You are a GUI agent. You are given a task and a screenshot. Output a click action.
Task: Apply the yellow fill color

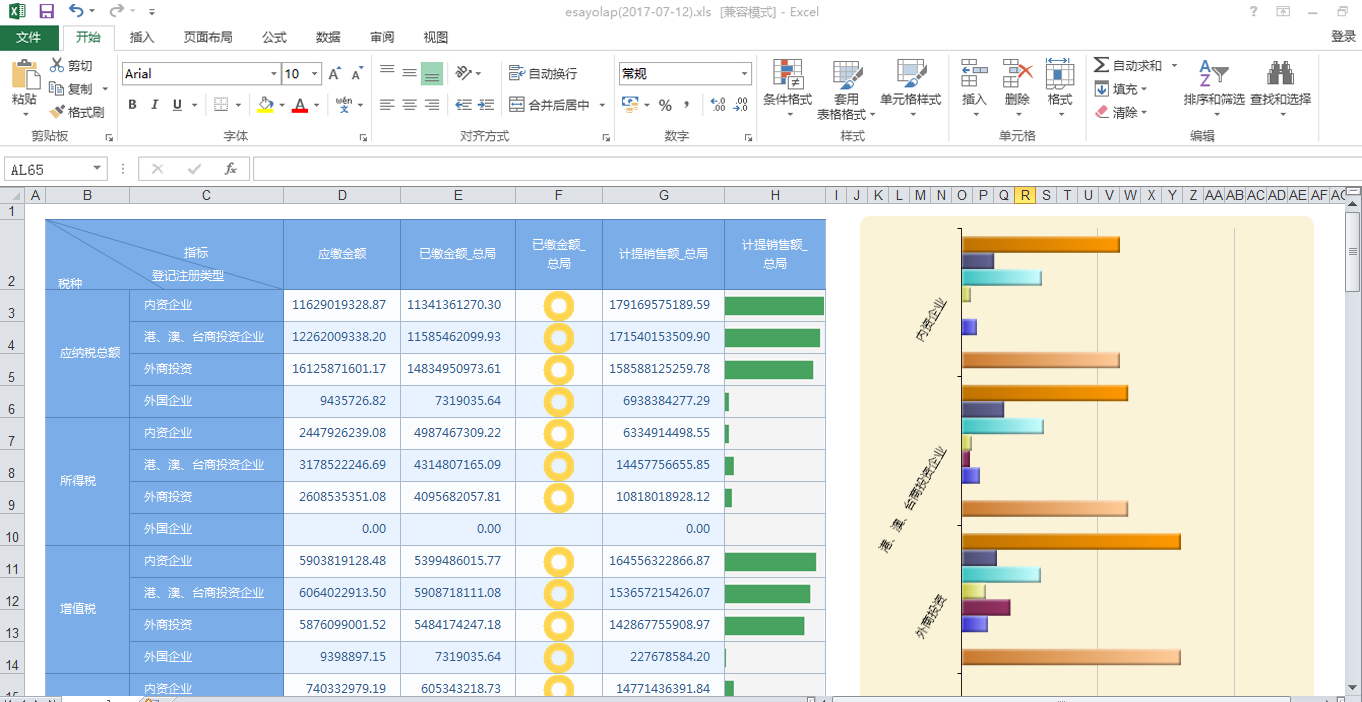point(265,105)
